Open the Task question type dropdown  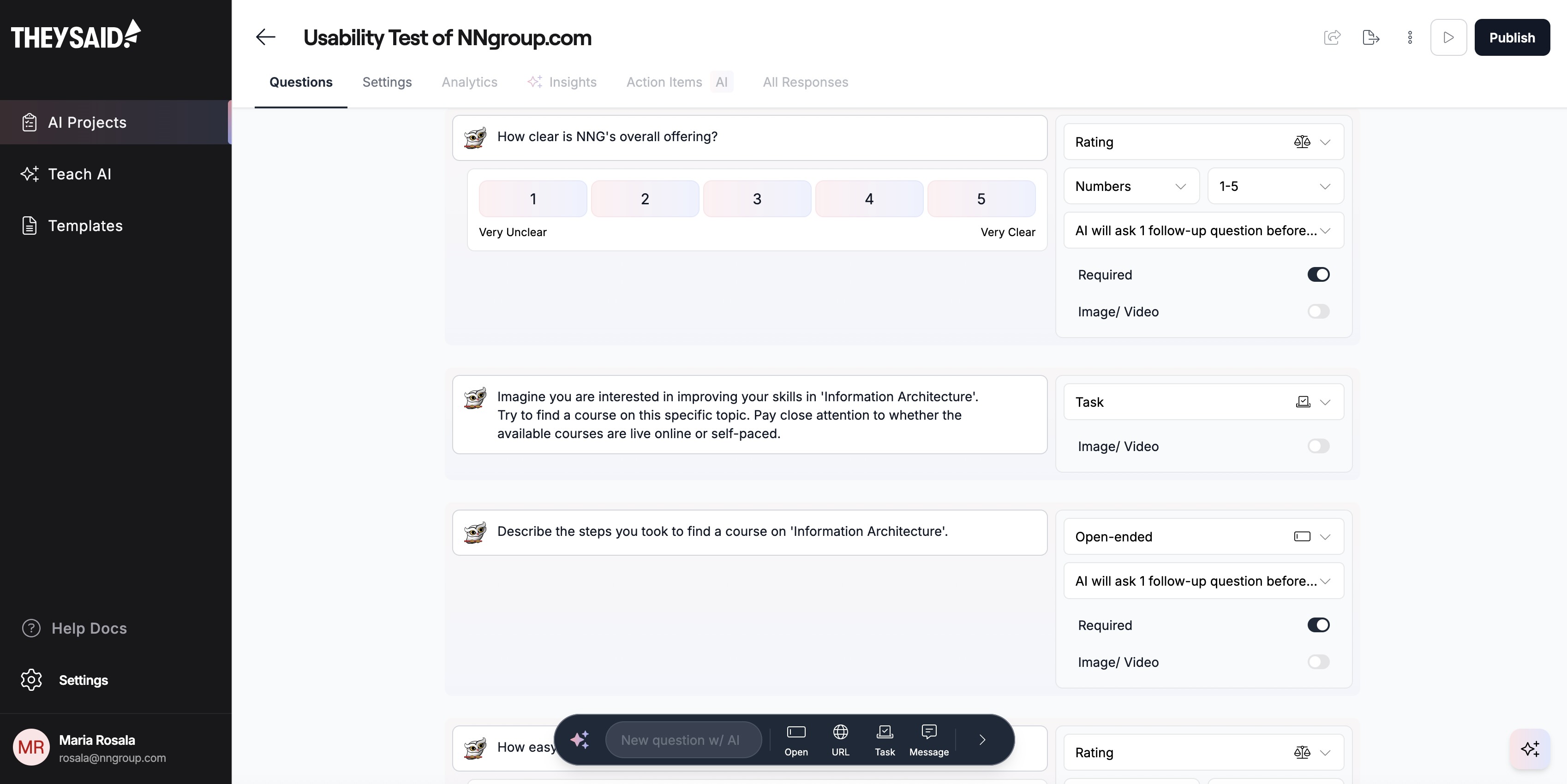pos(1203,402)
